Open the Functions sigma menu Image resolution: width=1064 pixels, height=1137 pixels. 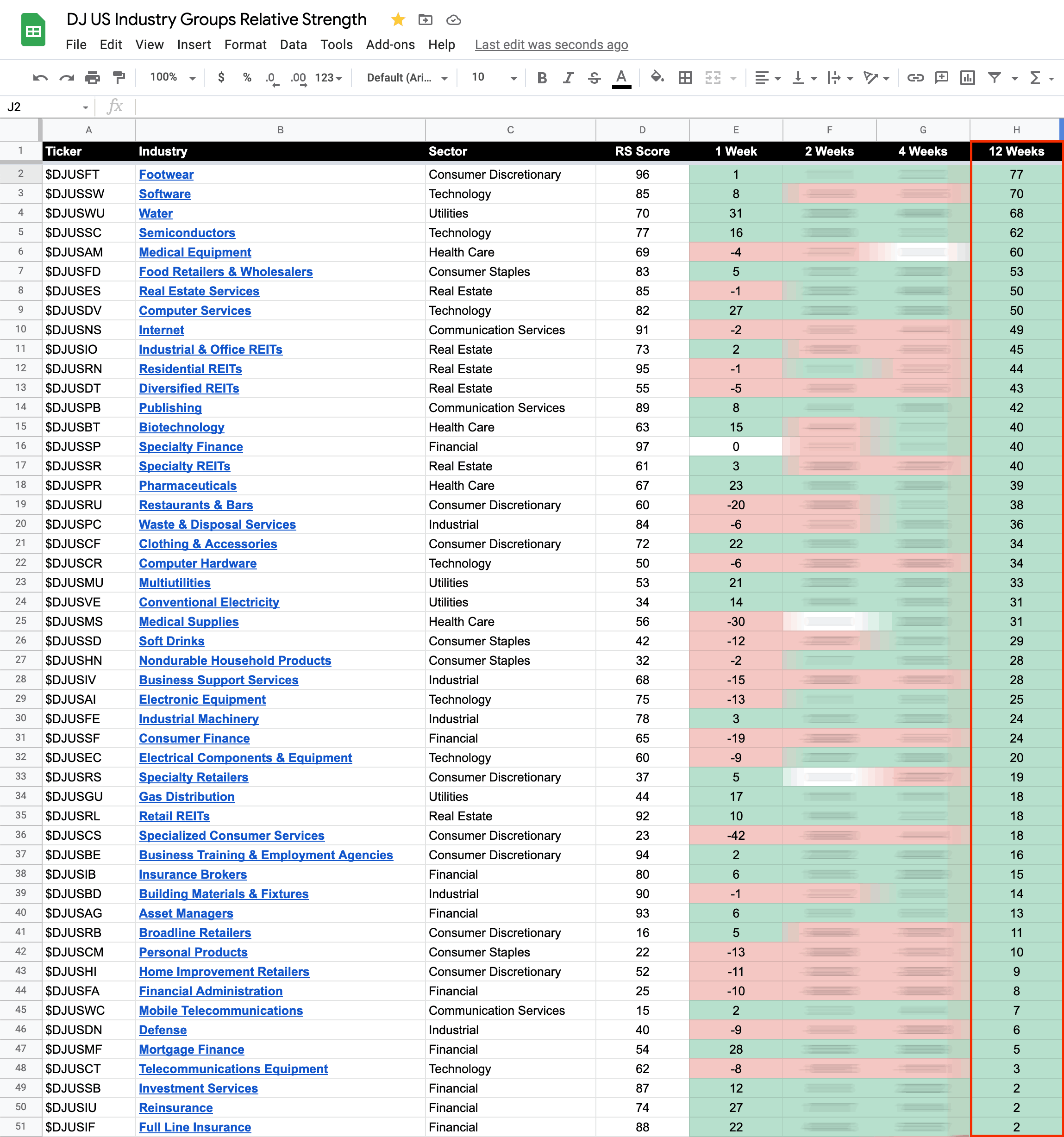1035,78
